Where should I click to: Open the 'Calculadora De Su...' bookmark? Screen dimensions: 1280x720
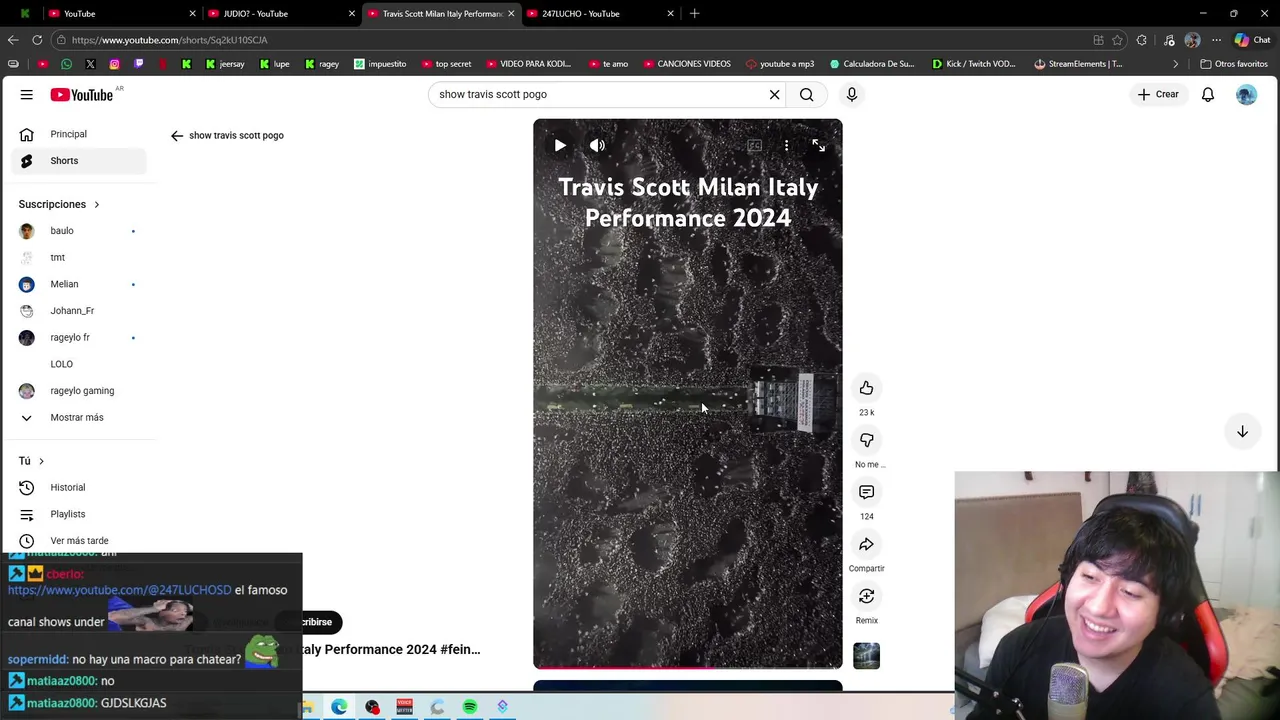pyautogui.click(x=872, y=64)
